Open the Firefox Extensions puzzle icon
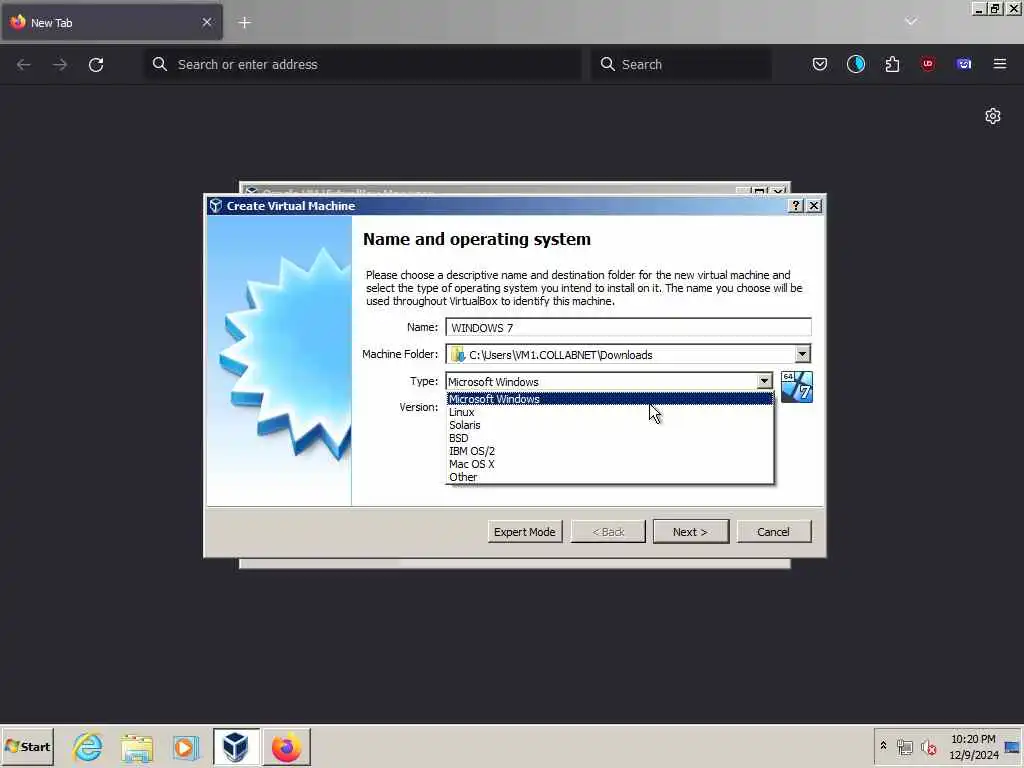The height and width of the screenshot is (768, 1024). click(892, 64)
